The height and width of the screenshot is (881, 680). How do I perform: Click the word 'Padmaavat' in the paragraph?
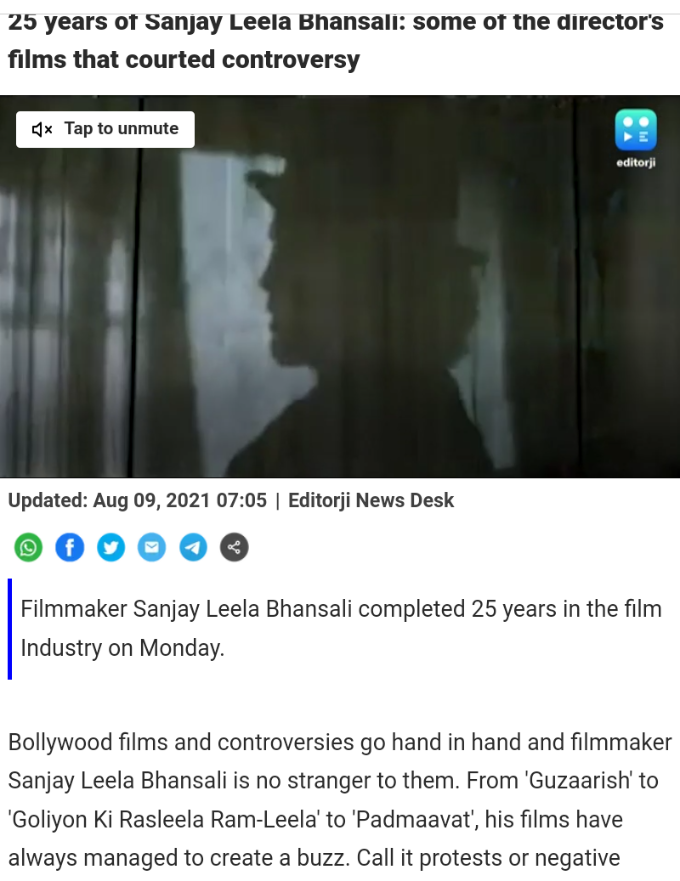tap(415, 819)
